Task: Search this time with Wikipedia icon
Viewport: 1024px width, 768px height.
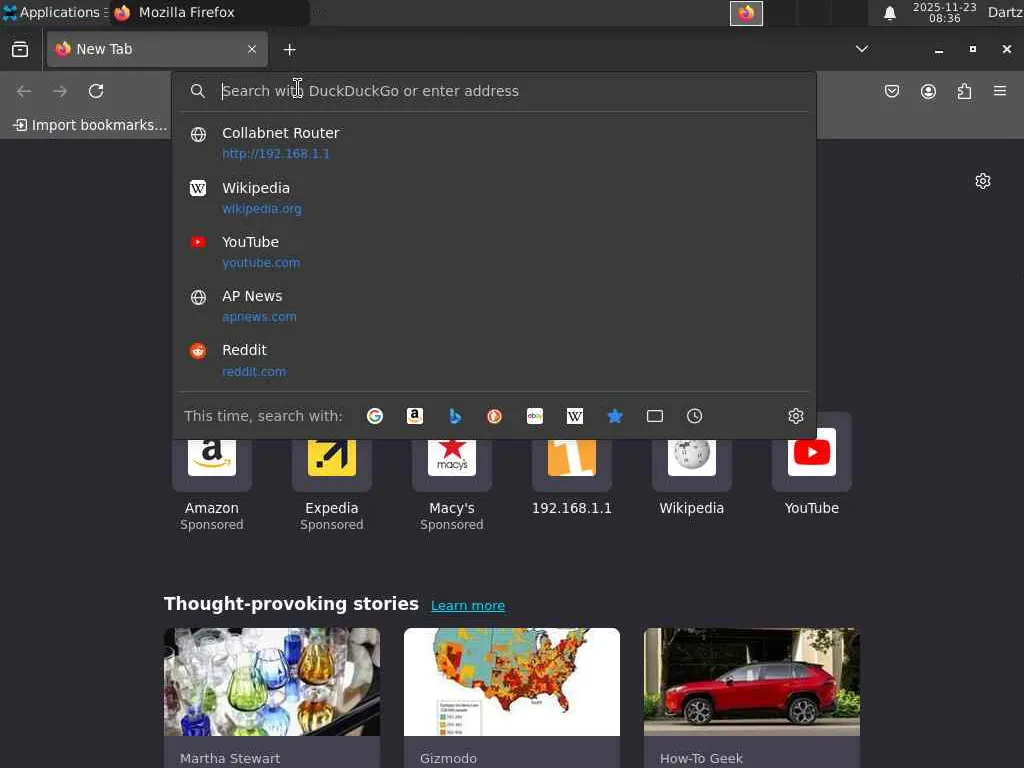Action: coord(575,416)
